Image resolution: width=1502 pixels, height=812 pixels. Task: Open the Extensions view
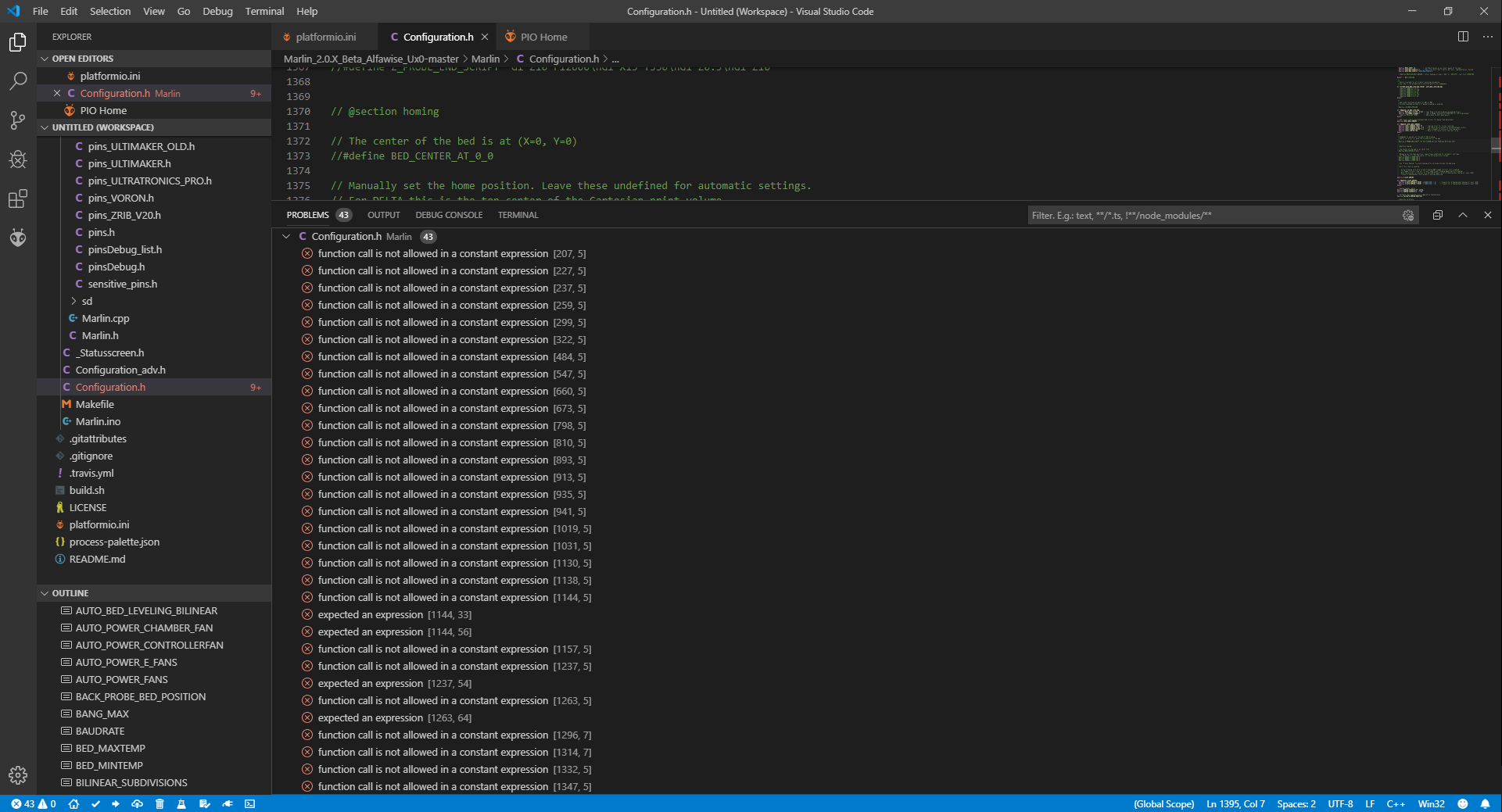coord(18,199)
